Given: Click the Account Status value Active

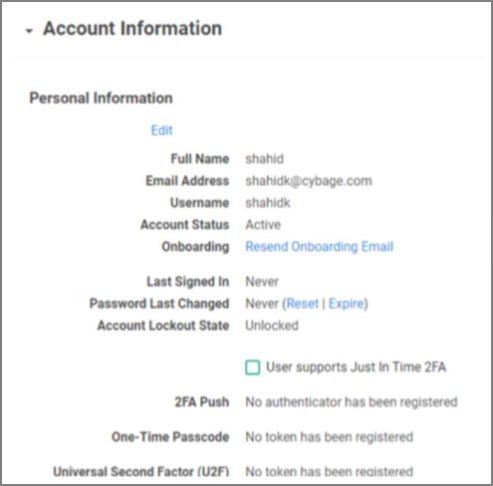Looking at the screenshot, I should (x=263, y=225).
